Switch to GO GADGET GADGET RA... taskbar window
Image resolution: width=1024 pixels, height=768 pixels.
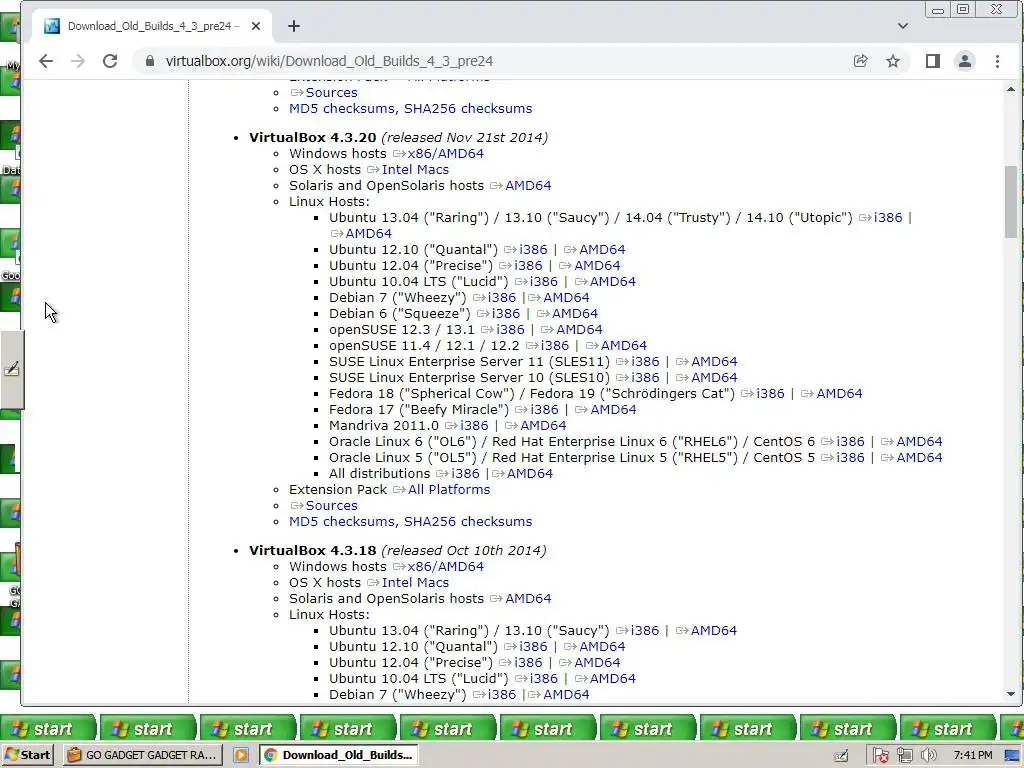tap(142, 755)
